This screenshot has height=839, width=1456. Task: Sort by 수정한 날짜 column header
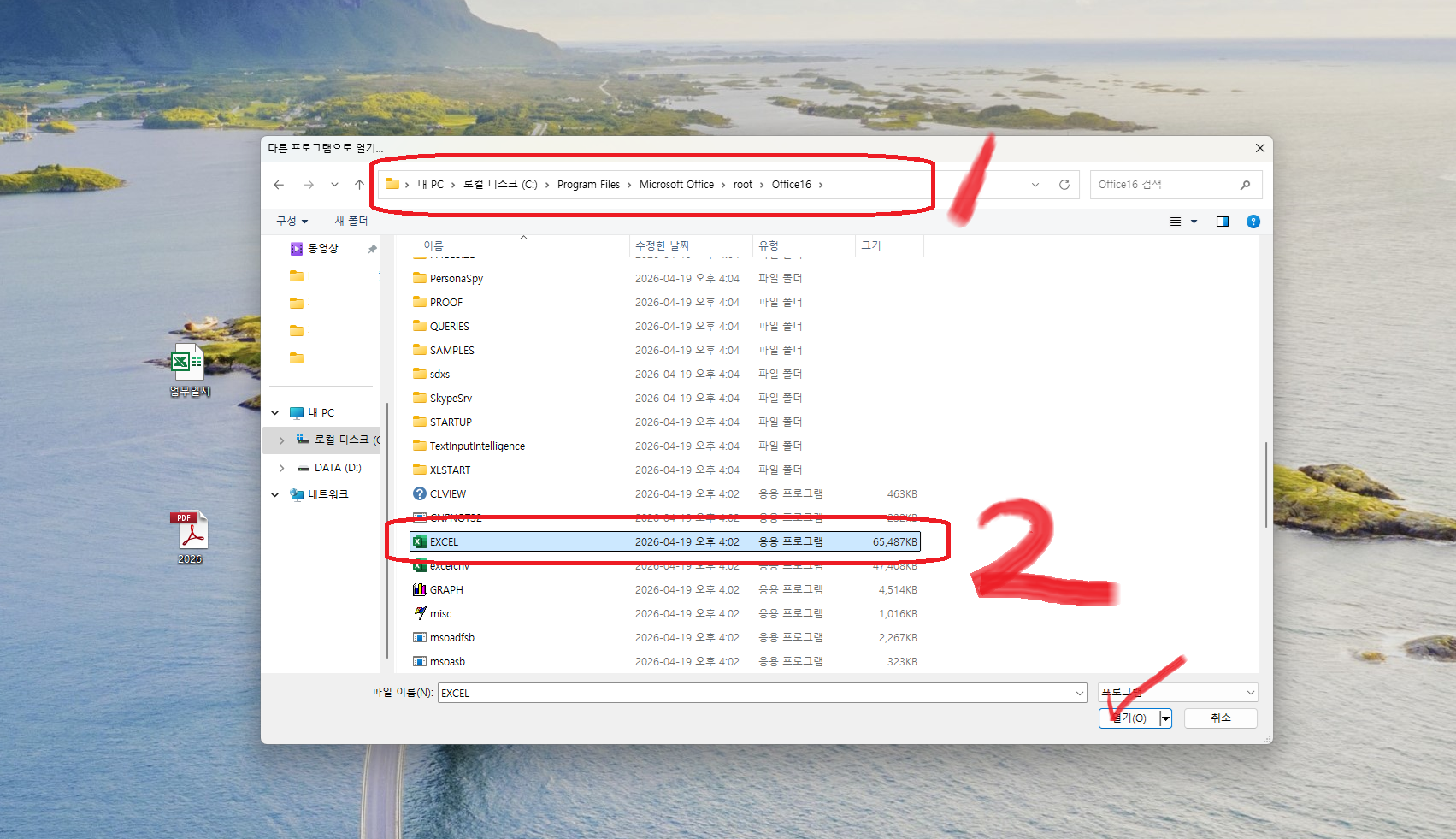pos(663,245)
